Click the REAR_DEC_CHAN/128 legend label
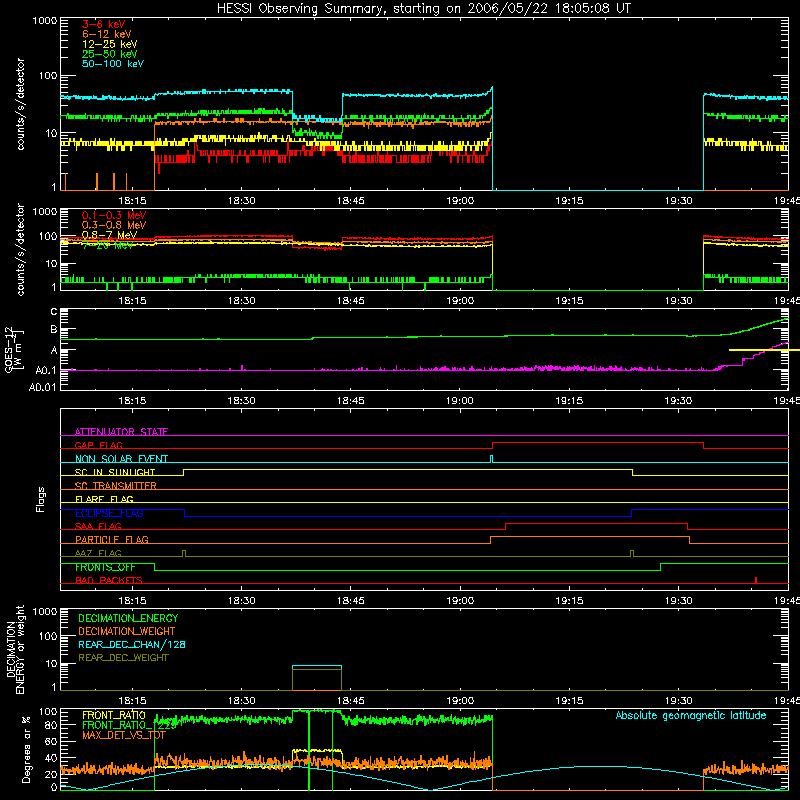Screen dimensions: 800x800 pyautogui.click(x=132, y=645)
